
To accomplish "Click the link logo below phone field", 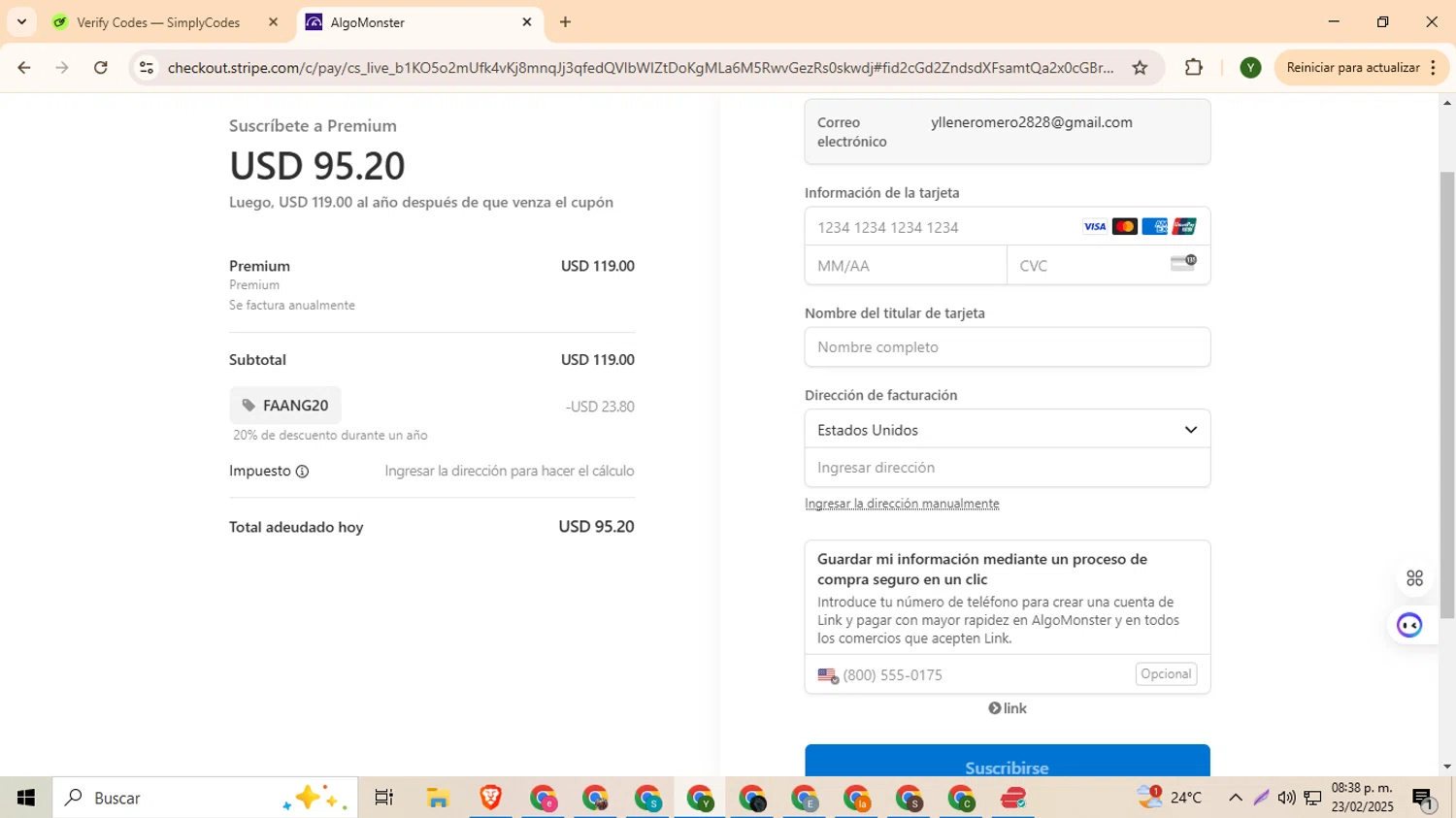I will 1008,708.
